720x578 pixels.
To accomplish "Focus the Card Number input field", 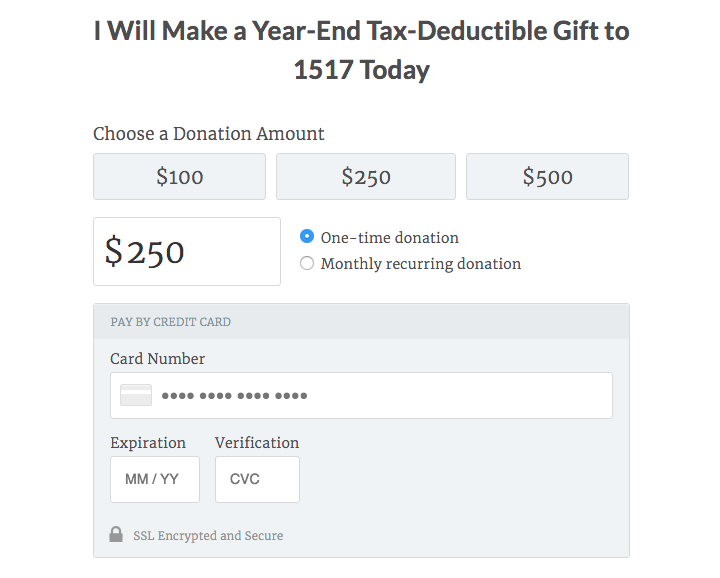I will click(361, 395).
